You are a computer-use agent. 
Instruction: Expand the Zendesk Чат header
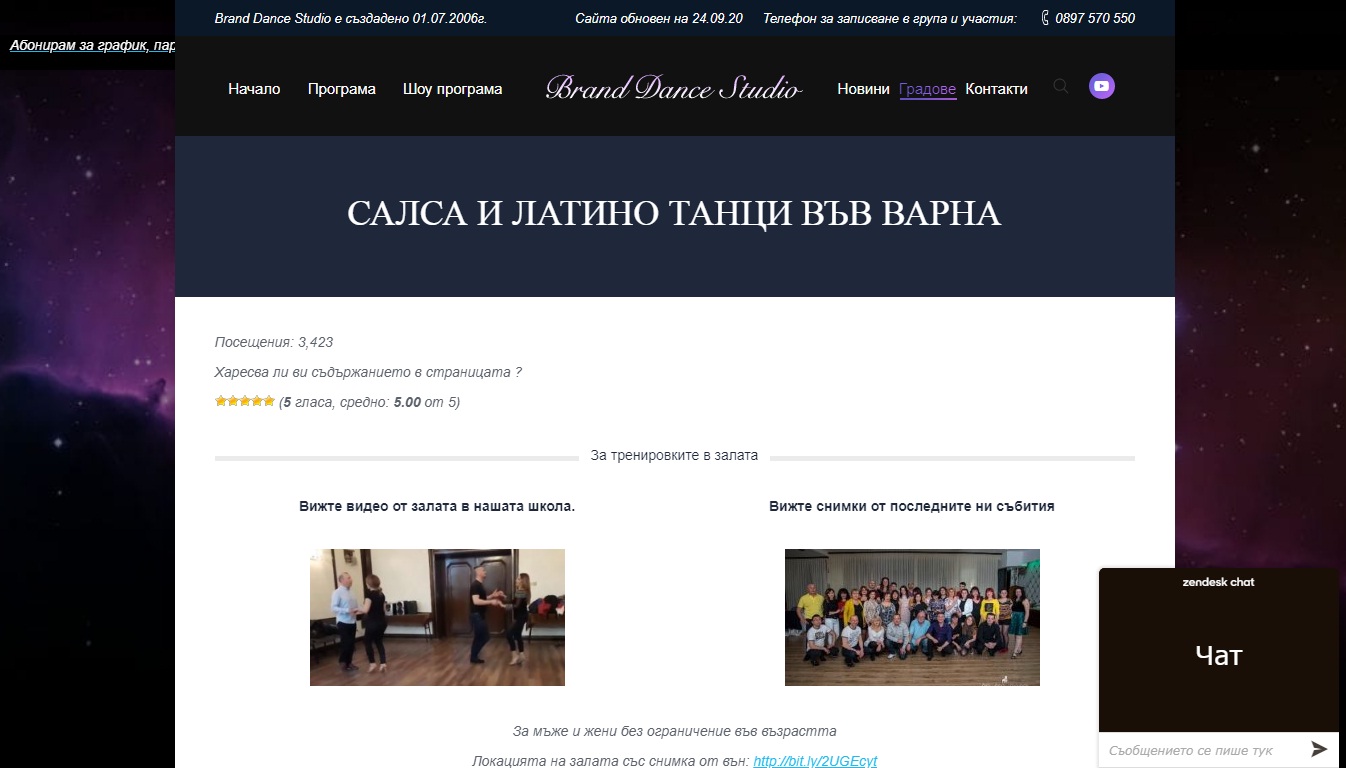tap(1218, 650)
